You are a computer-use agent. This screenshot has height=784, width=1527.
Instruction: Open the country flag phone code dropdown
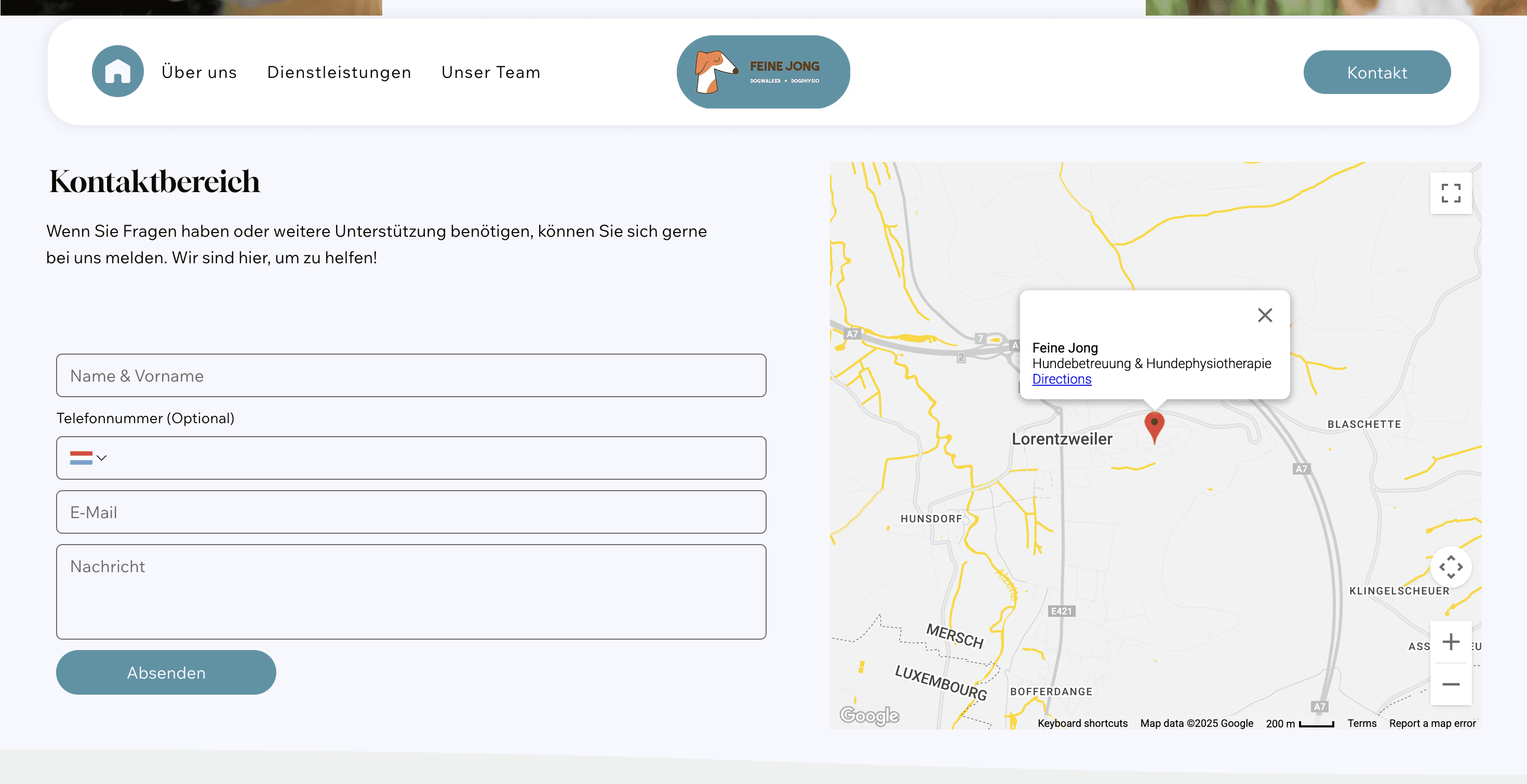[x=88, y=458]
